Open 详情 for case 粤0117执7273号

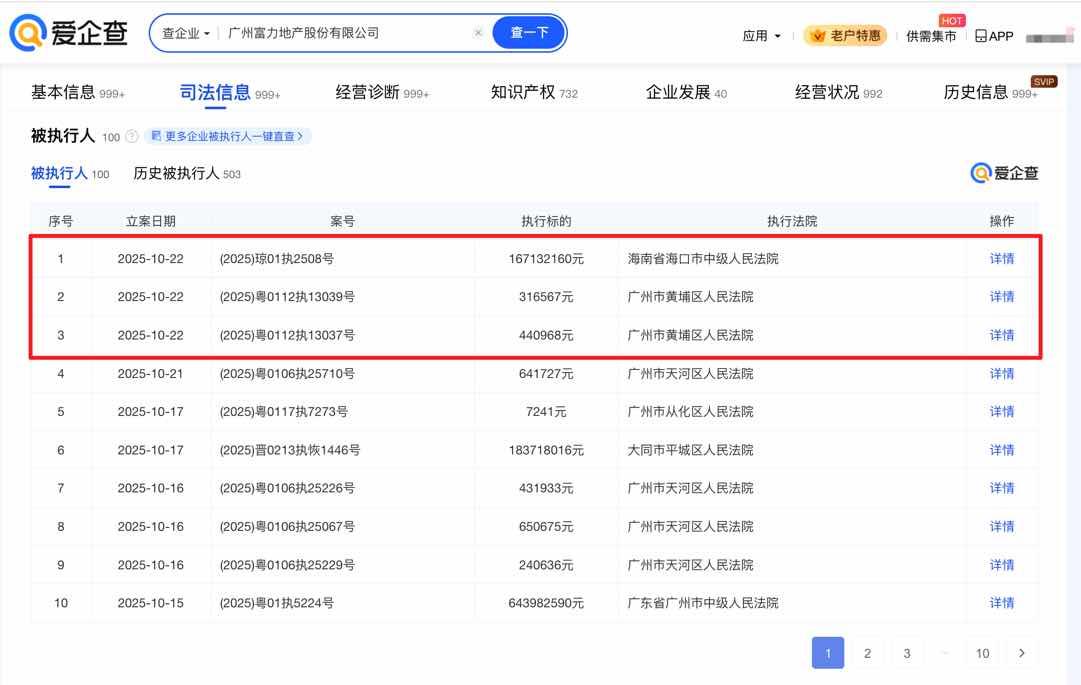1002,412
